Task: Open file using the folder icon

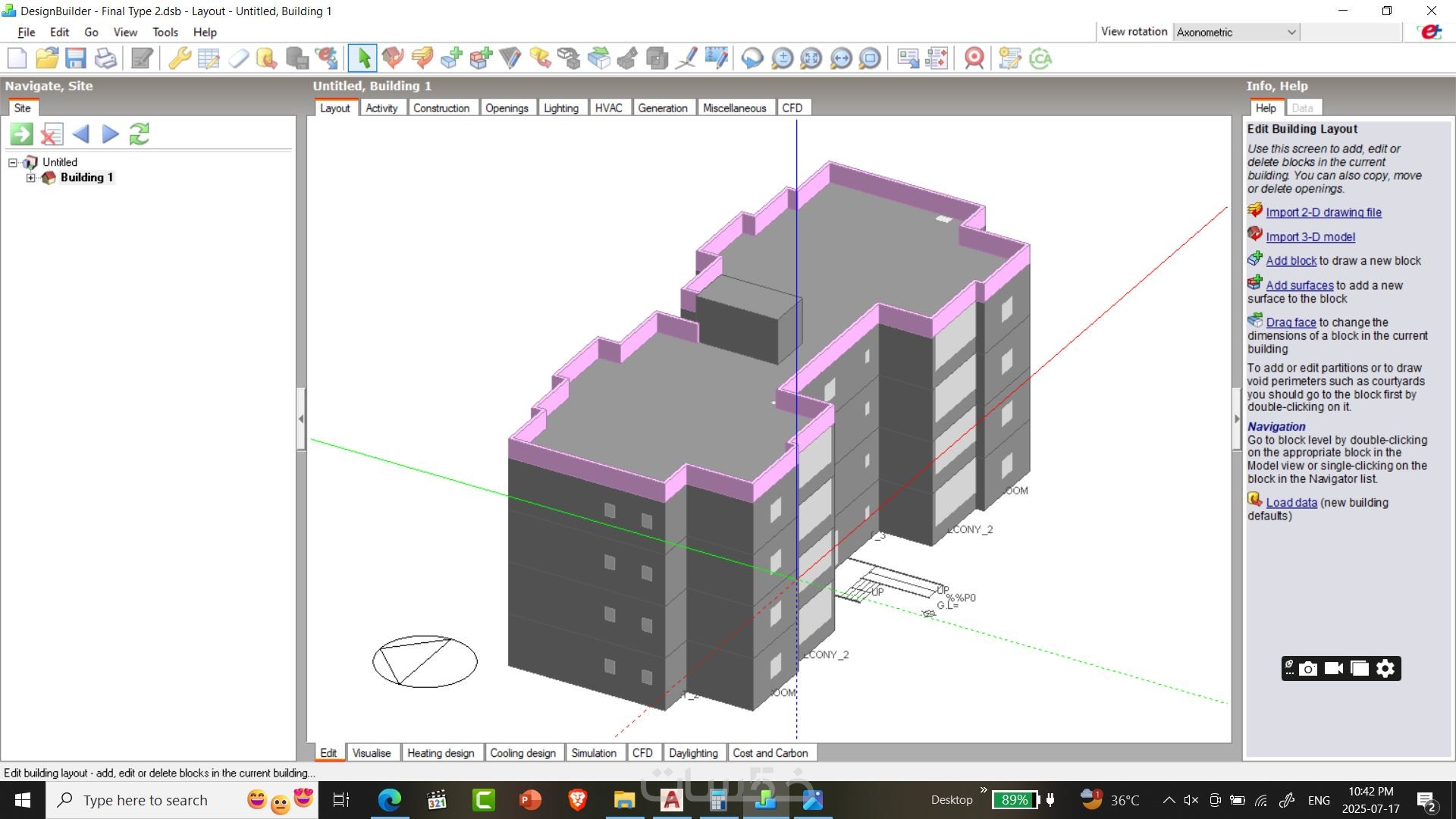Action: click(47, 58)
